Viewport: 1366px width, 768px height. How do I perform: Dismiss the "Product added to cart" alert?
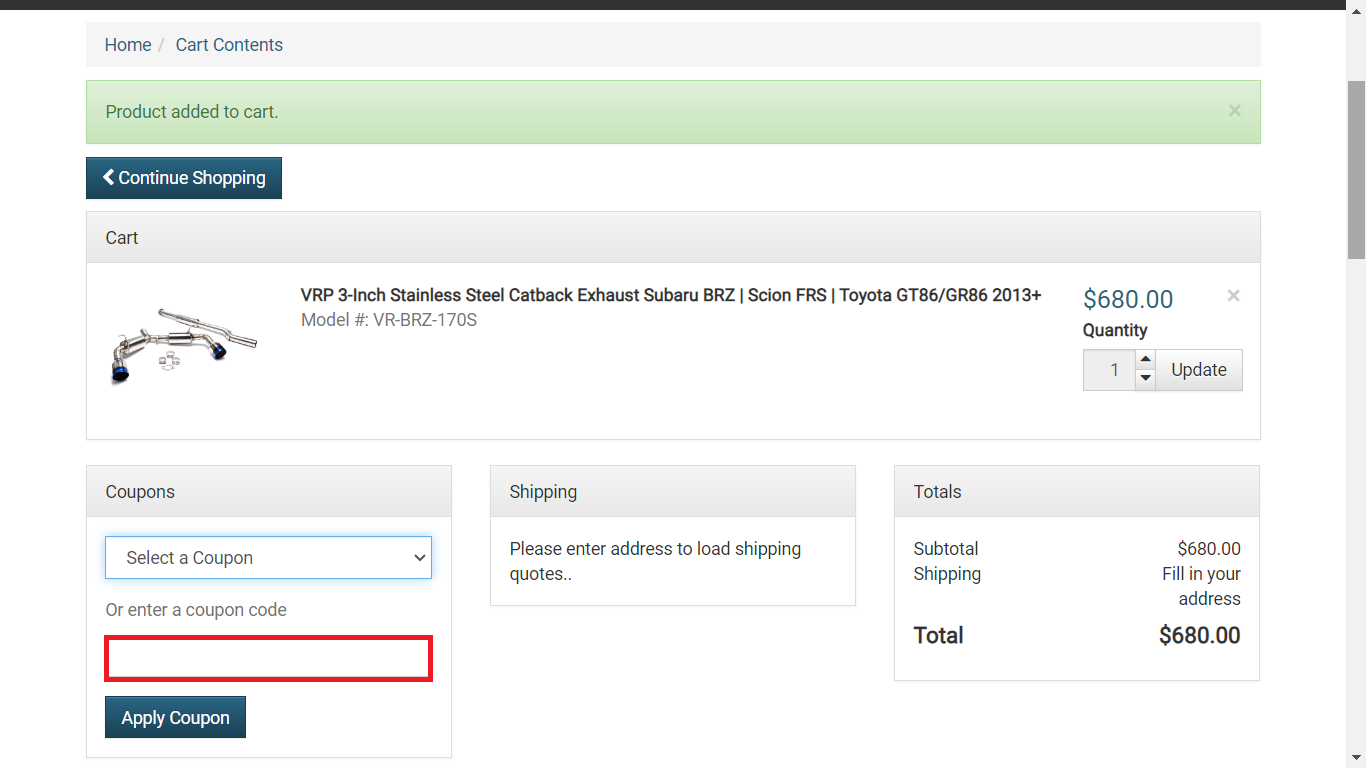coord(1235,111)
